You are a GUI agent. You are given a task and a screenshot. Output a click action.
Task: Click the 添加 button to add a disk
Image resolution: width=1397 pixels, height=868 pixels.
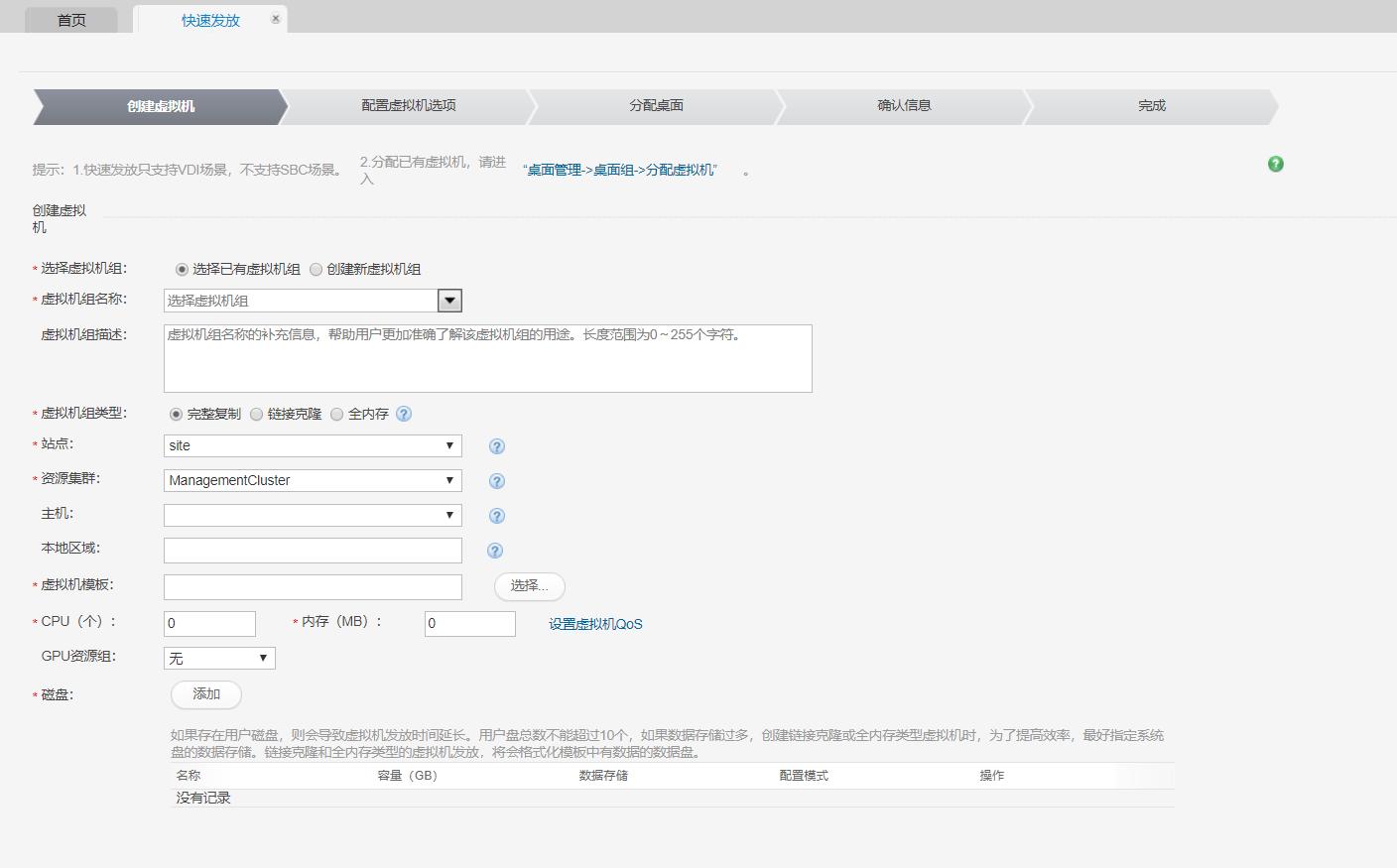pos(205,694)
